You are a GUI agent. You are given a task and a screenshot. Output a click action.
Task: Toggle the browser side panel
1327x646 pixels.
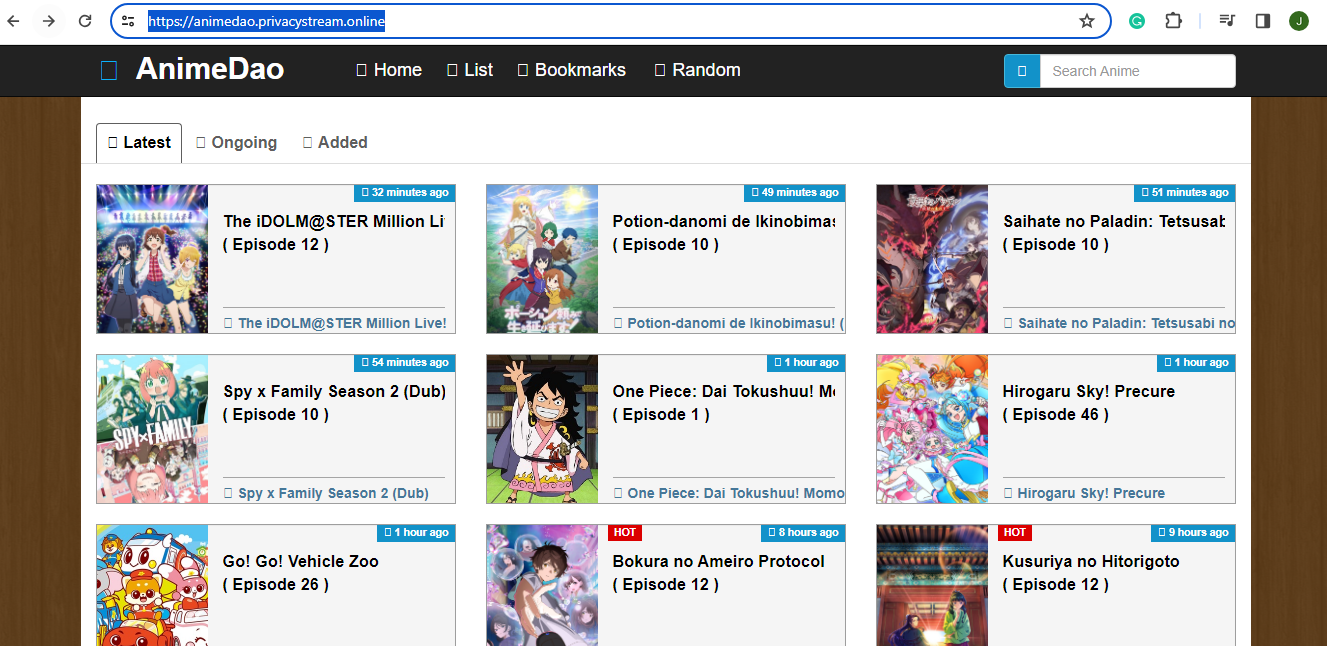pyautogui.click(x=1262, y=20)
